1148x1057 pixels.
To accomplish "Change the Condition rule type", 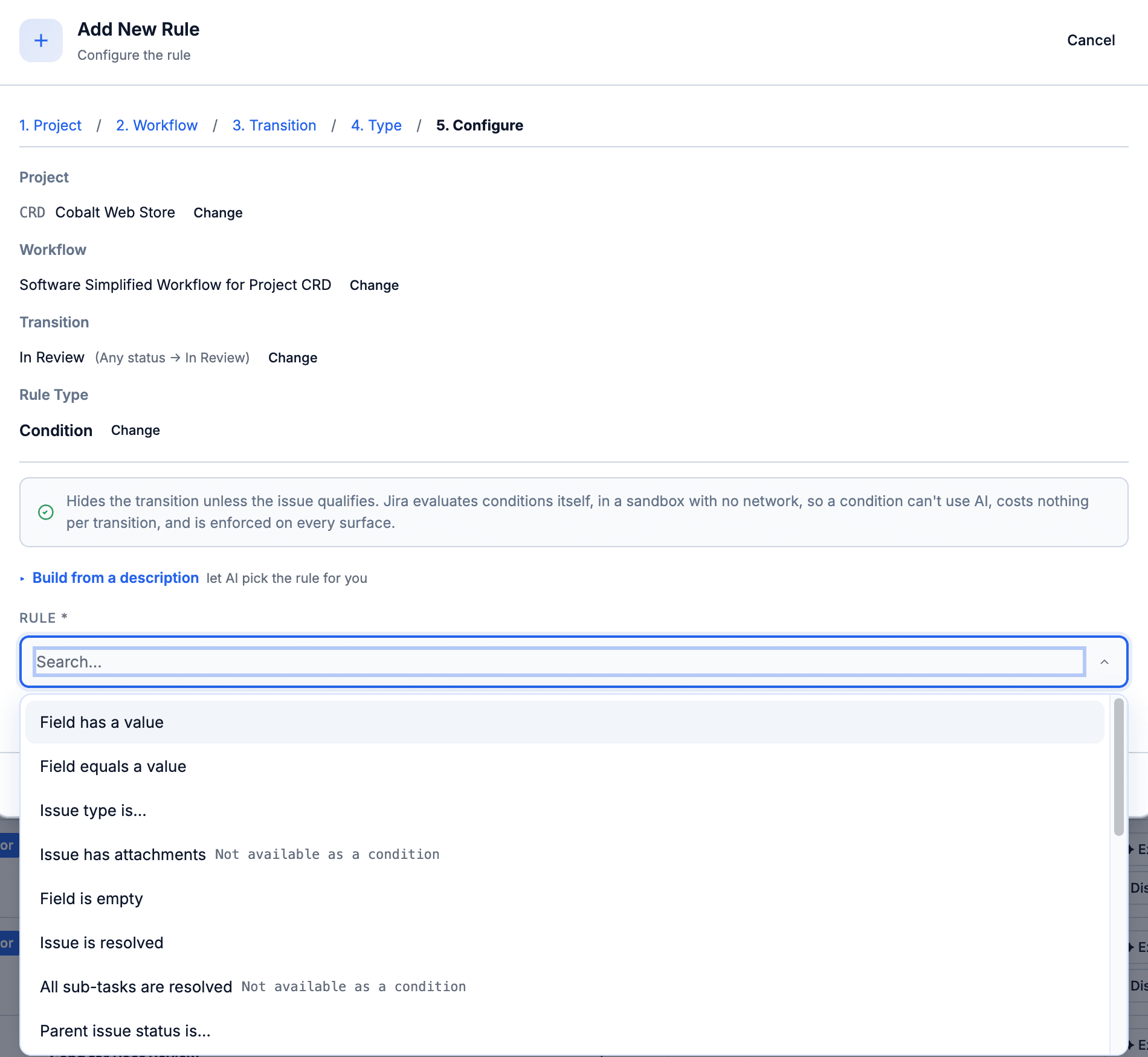I will [135, 430].
